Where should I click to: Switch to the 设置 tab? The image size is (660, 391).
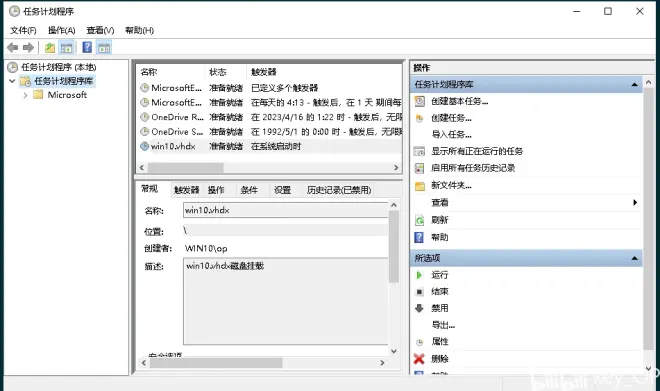click(x=282, y=190)
